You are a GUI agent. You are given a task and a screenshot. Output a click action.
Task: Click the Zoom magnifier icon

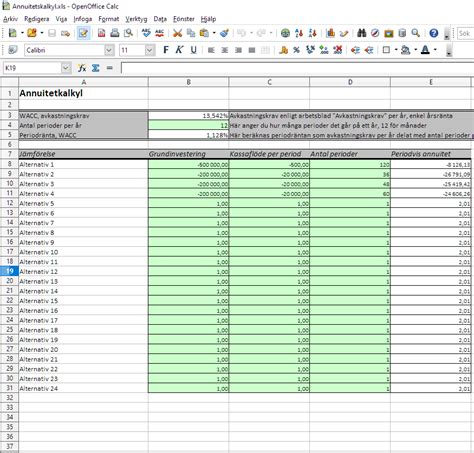[x=415, y=33]
